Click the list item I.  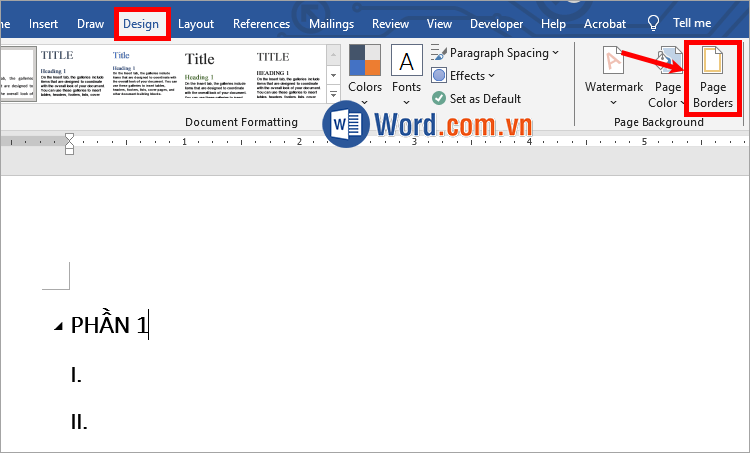click(x=76, y=375)
